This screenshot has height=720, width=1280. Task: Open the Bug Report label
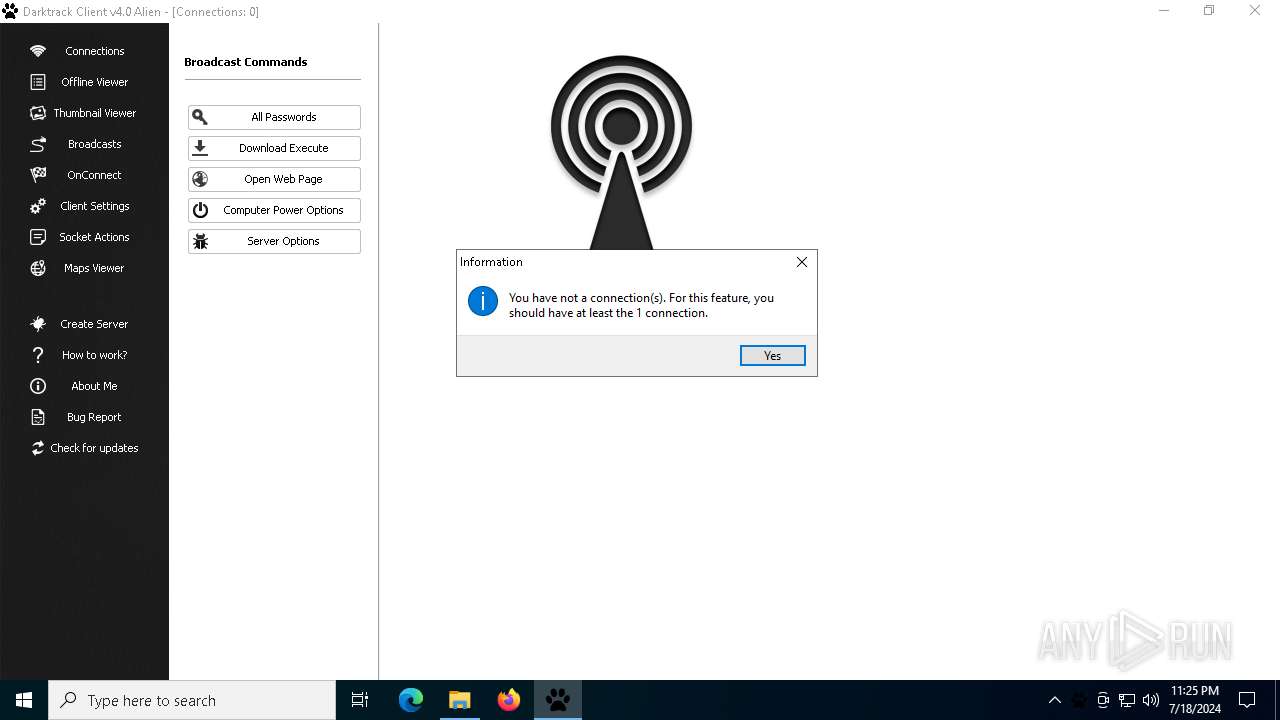tap(95, 417)
